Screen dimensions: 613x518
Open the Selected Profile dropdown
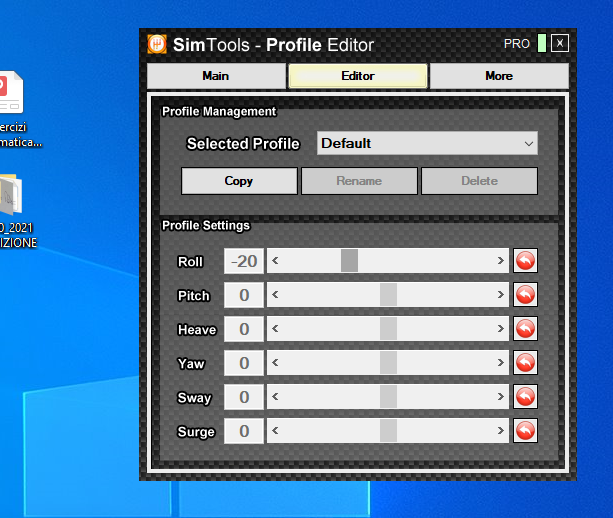click(427, 143)
